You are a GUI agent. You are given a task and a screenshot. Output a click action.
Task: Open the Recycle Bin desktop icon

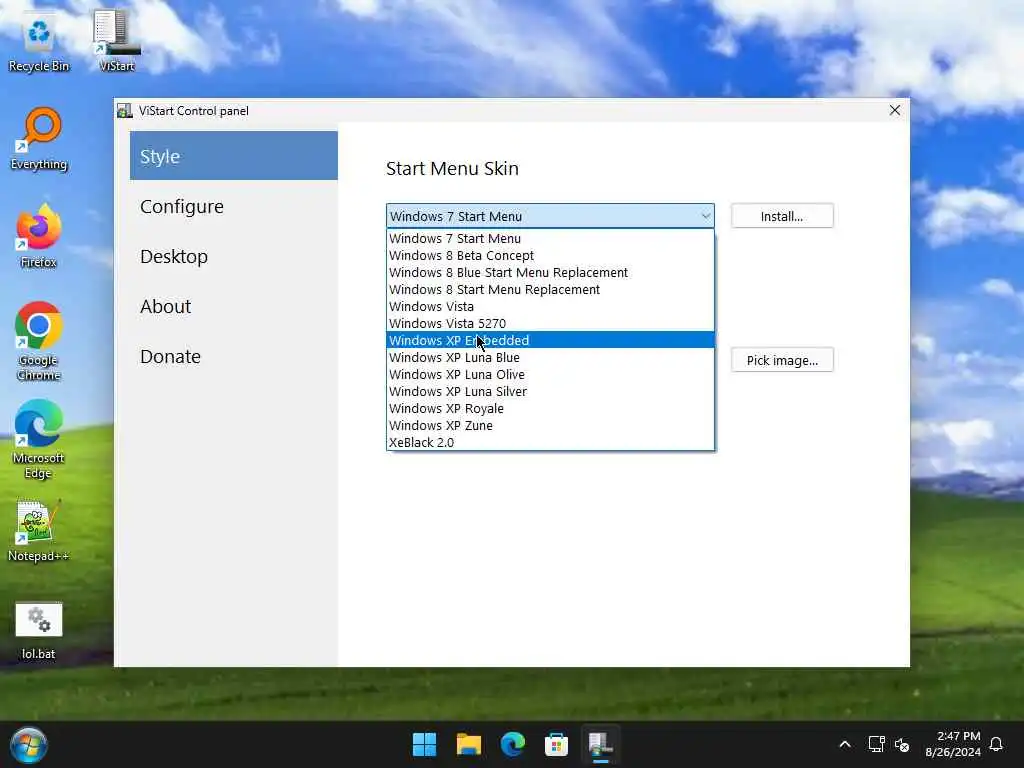39,42
